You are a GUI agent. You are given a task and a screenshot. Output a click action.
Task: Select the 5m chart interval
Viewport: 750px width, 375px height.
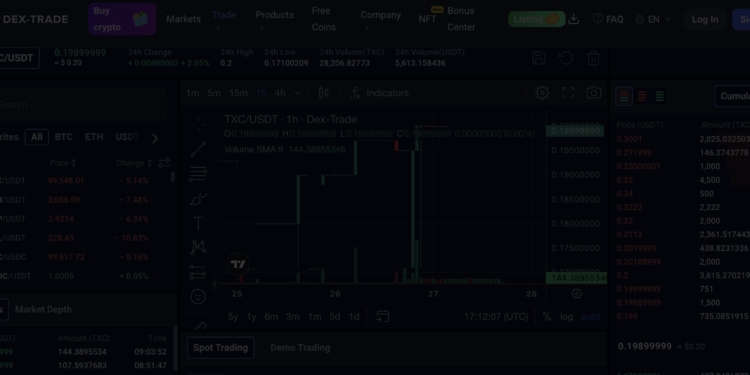214,93
